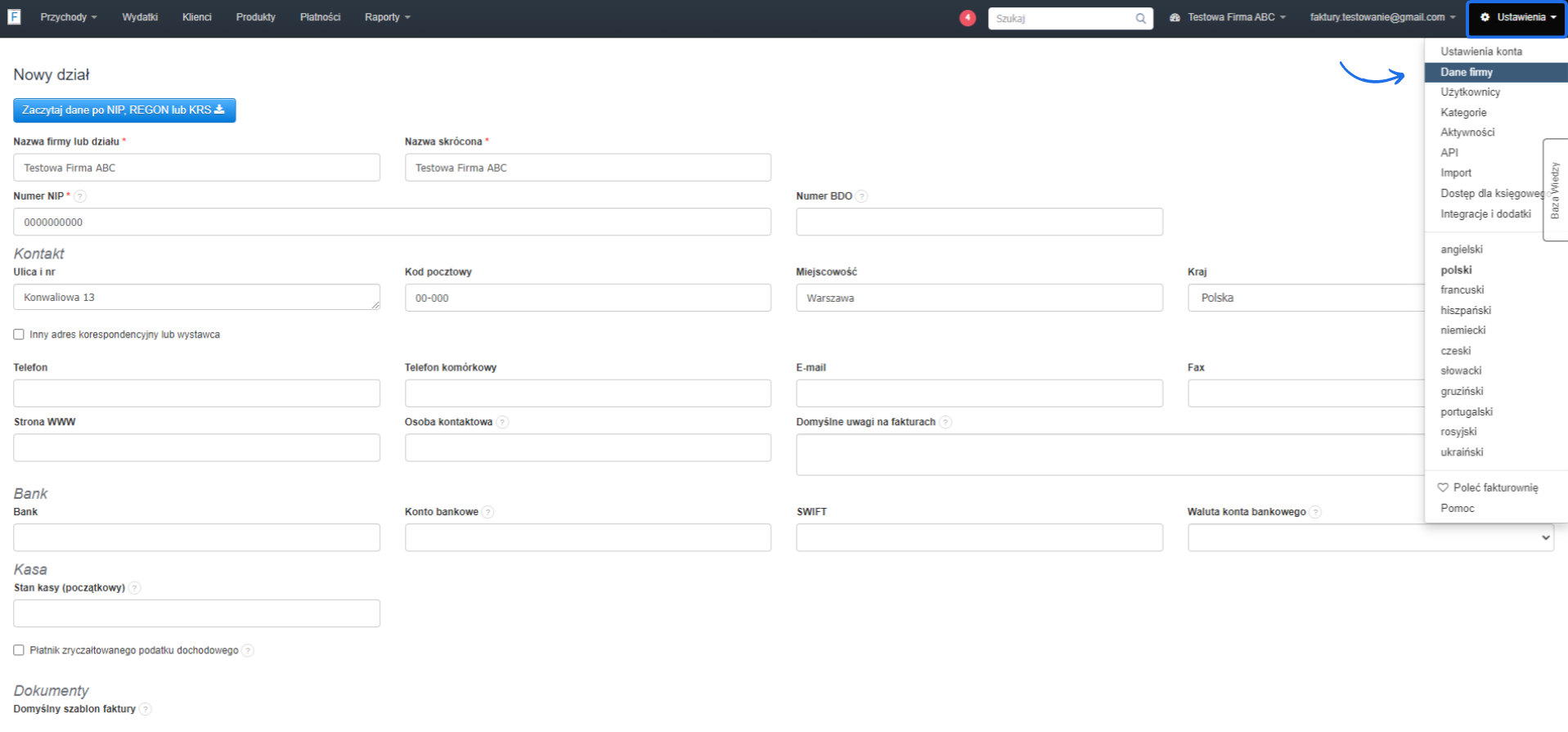Show help tooltip for Konto bankowe
The image size is (1568, 732).
point(487,512)
